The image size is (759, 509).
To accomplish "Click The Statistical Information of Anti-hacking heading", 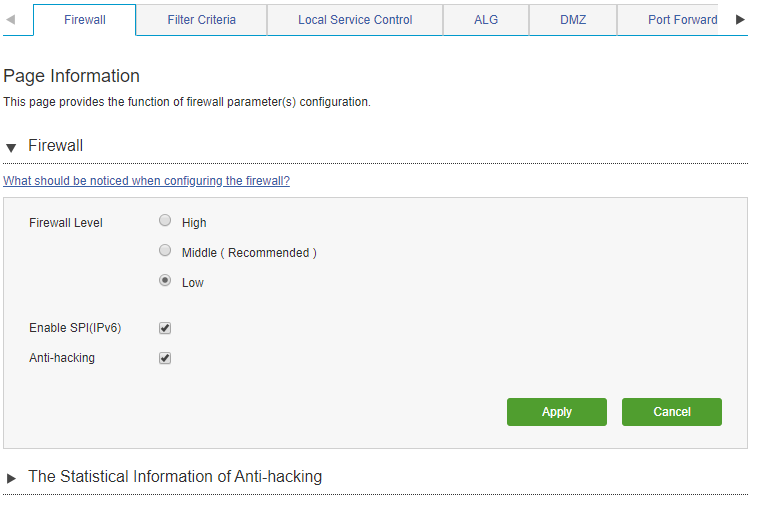I will [x=175, y=477].
